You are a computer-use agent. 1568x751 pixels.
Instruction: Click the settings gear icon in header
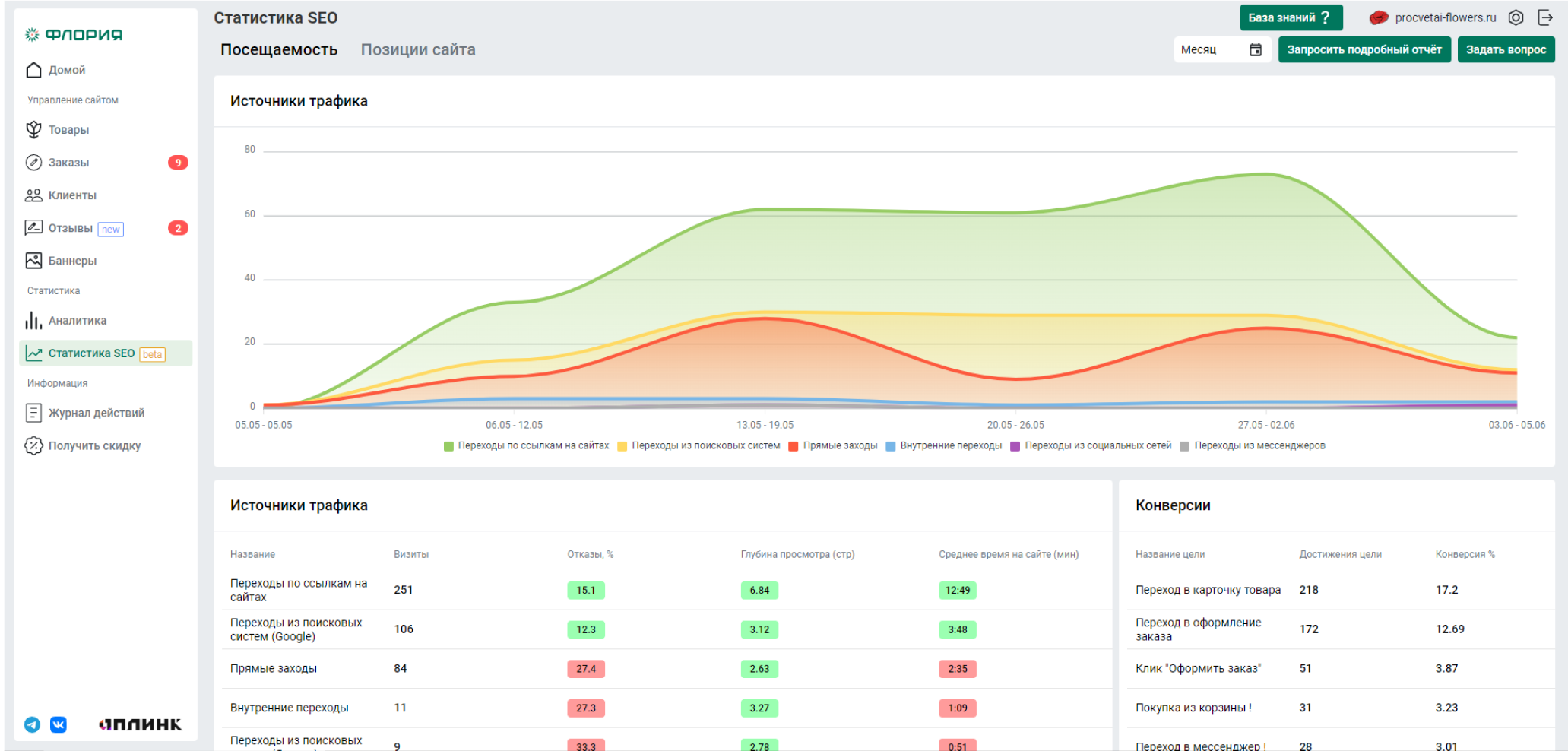1516,17
